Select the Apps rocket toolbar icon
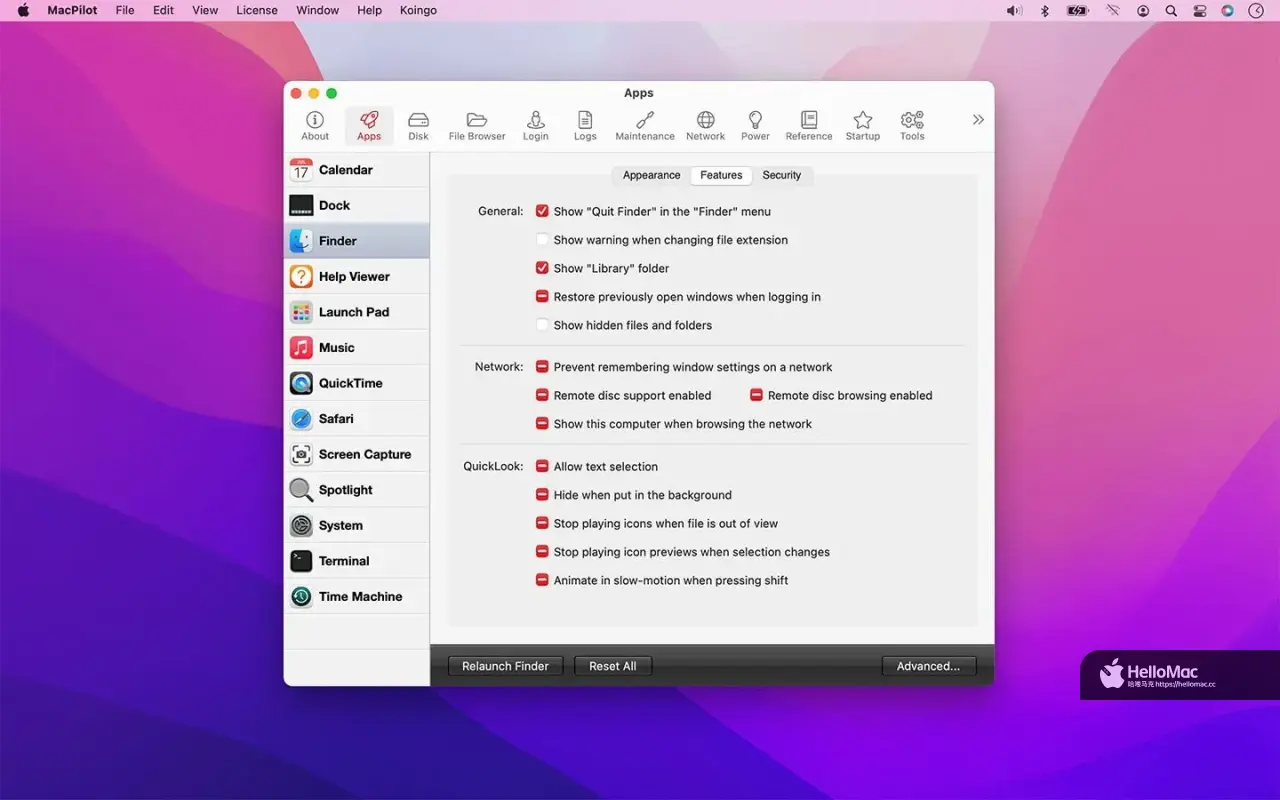Screen dimensions: 1280x800 coord(369,126)
